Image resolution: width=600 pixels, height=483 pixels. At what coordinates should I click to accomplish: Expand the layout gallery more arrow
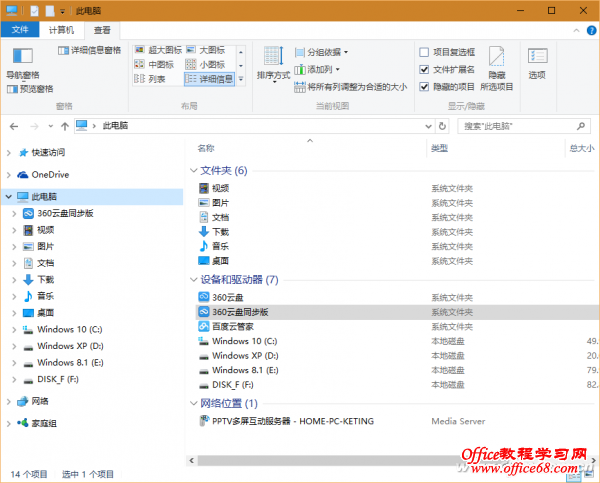[241, 79]
